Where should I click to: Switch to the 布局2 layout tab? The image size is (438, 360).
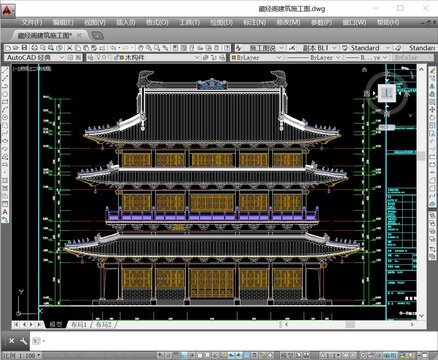tap(104, 324)
